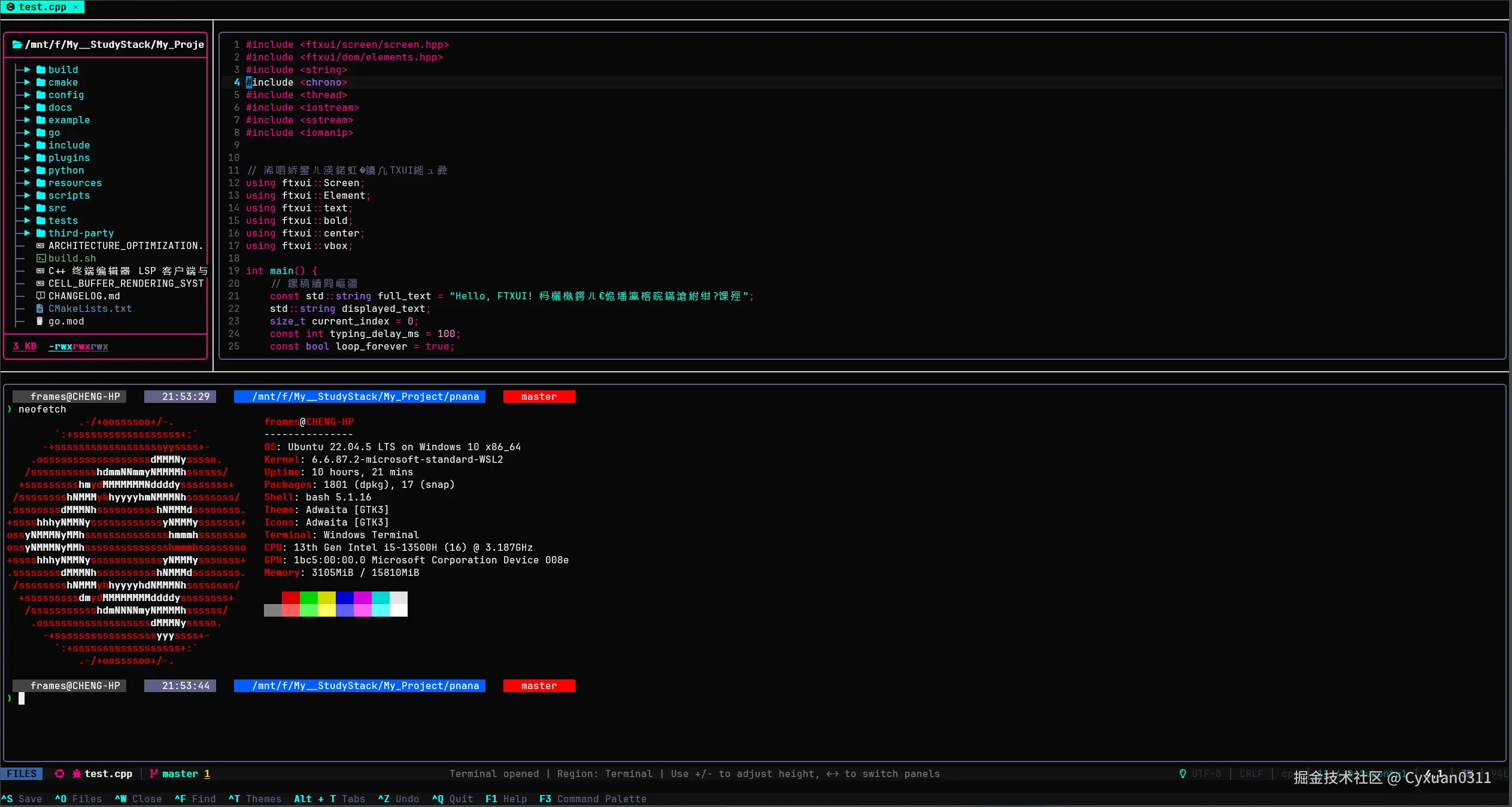Click the Ubuntu logo icon in status bar
1512x807 pixels.
tap(59, 773)
